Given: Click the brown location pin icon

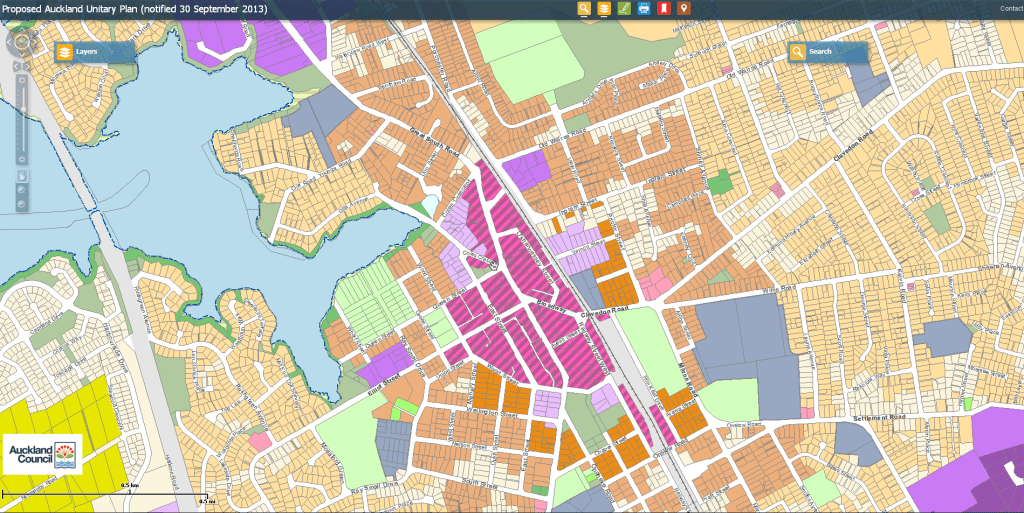Looking at the screenshot, I should tap(684, 9).
